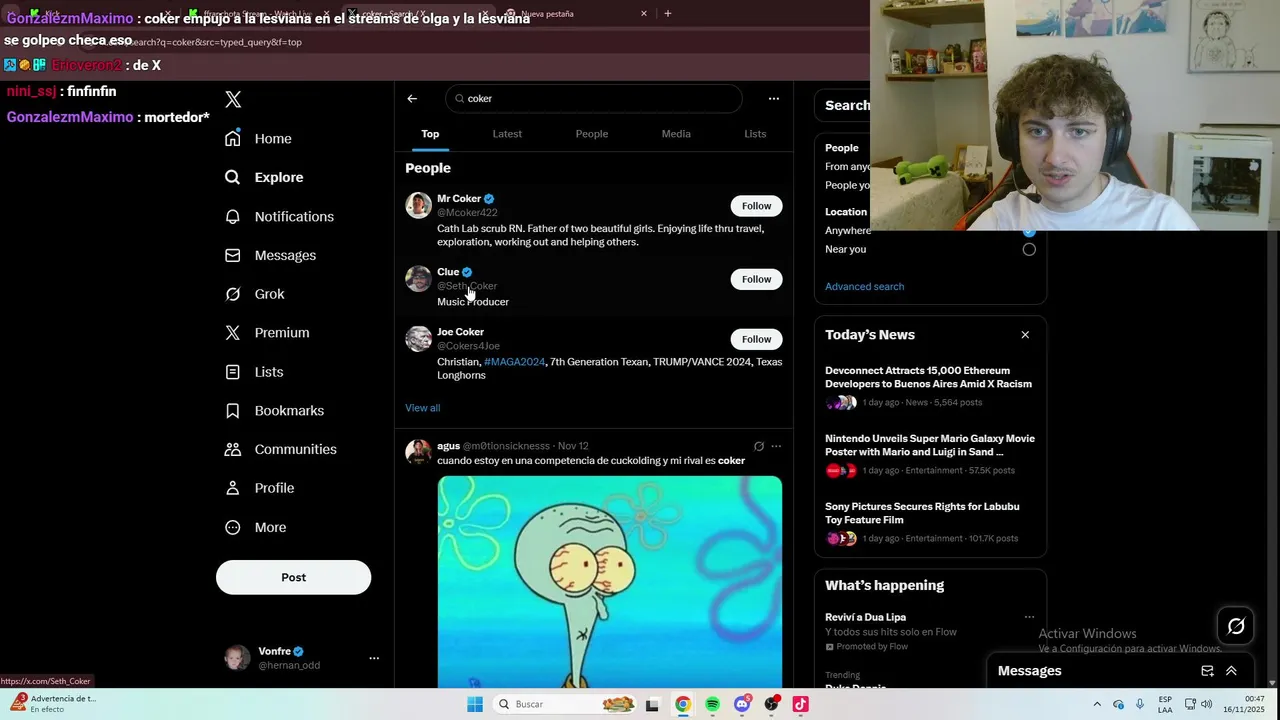Open the Communities people icon

[233, 449]
